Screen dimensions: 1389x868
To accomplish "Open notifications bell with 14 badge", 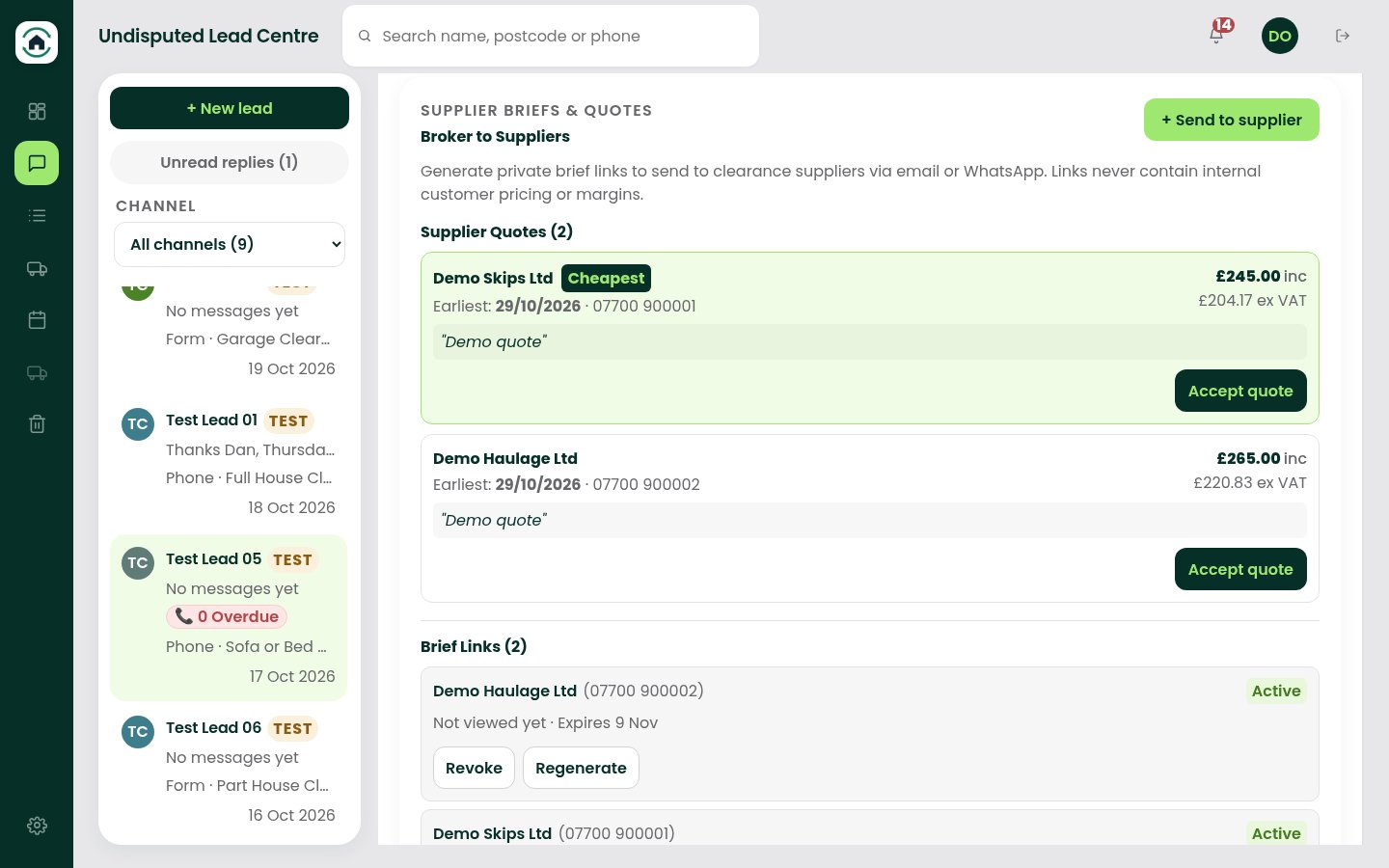I will pyautogui.click(x=1217, y=35).
